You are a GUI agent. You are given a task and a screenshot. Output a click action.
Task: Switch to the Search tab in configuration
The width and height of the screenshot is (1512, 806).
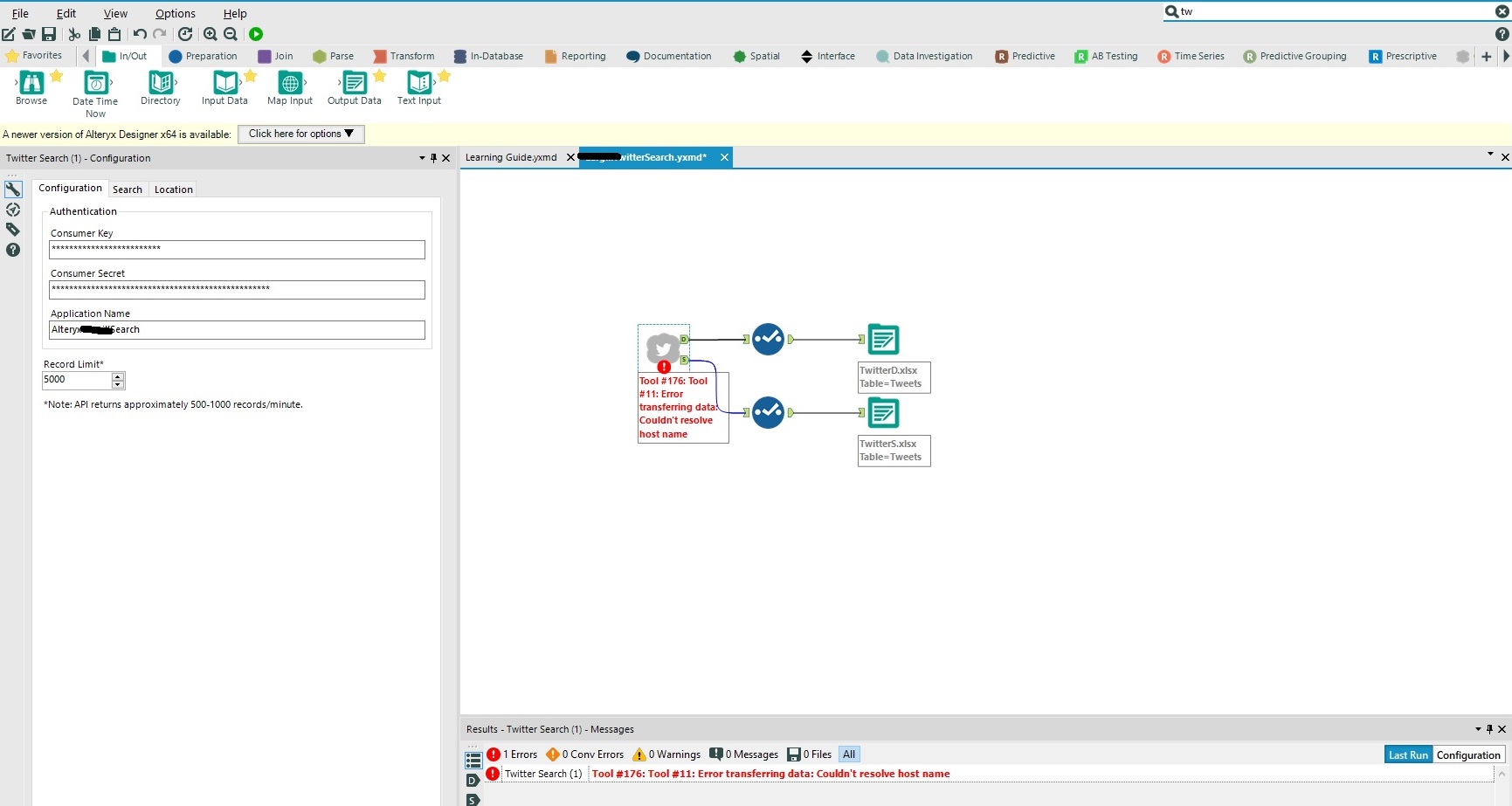pyautogui.click(x=128, y=189)
